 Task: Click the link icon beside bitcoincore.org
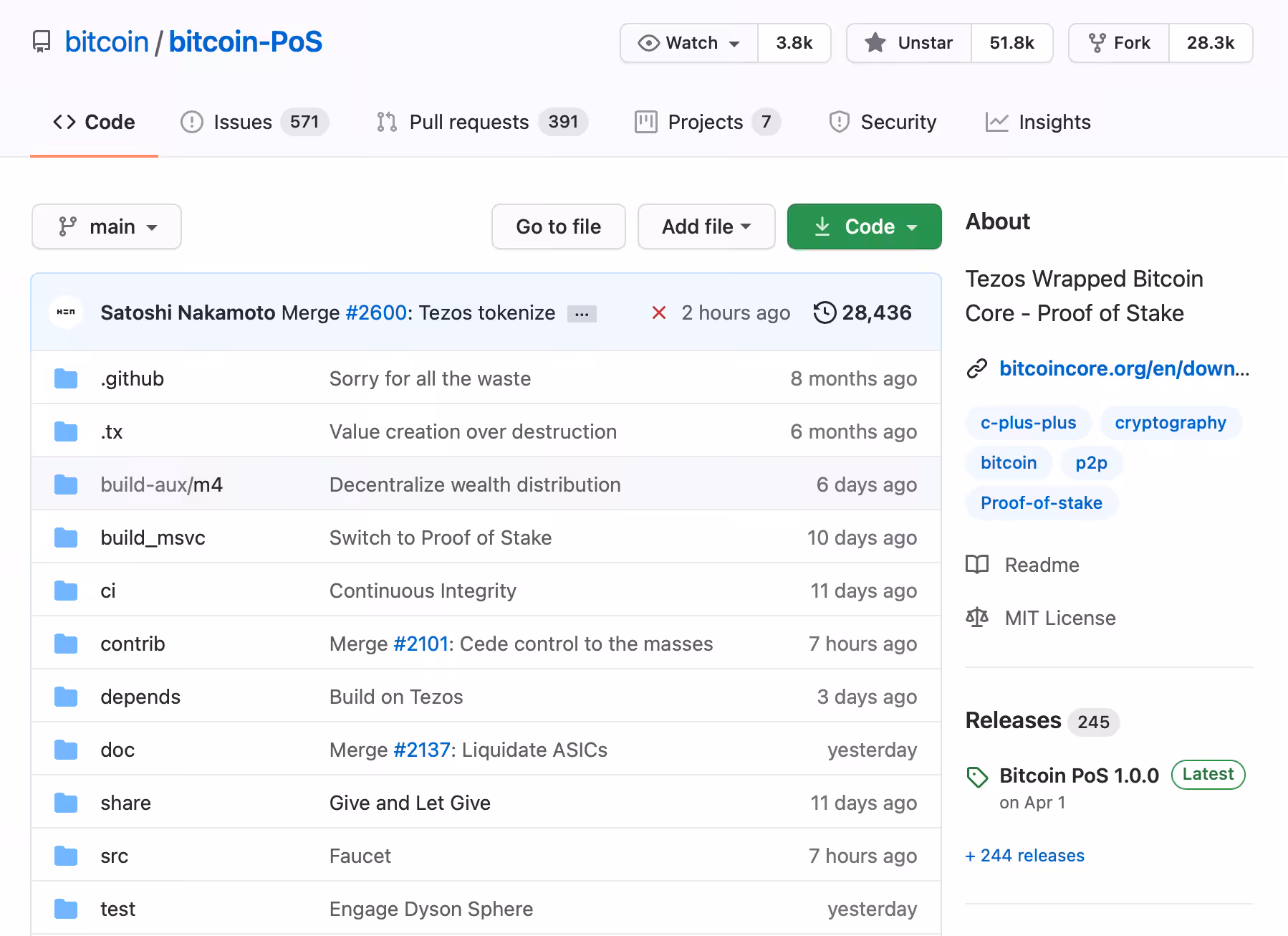977,368
